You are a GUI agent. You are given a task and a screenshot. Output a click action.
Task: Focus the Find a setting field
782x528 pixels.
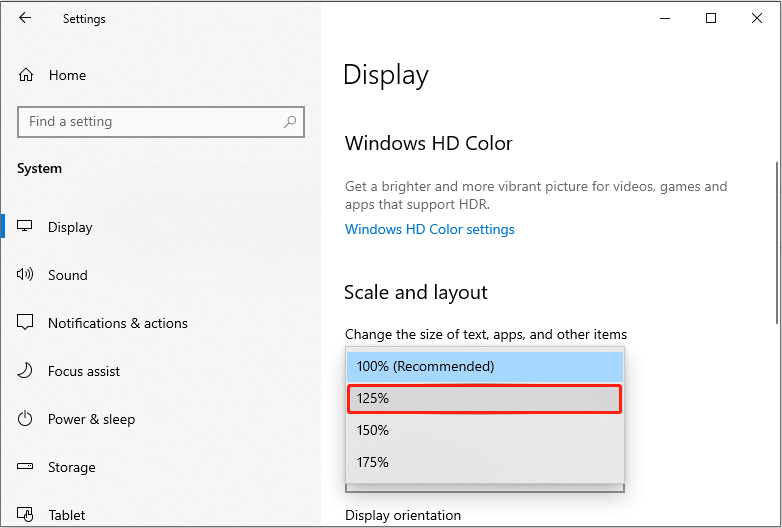tap(161, 122)
